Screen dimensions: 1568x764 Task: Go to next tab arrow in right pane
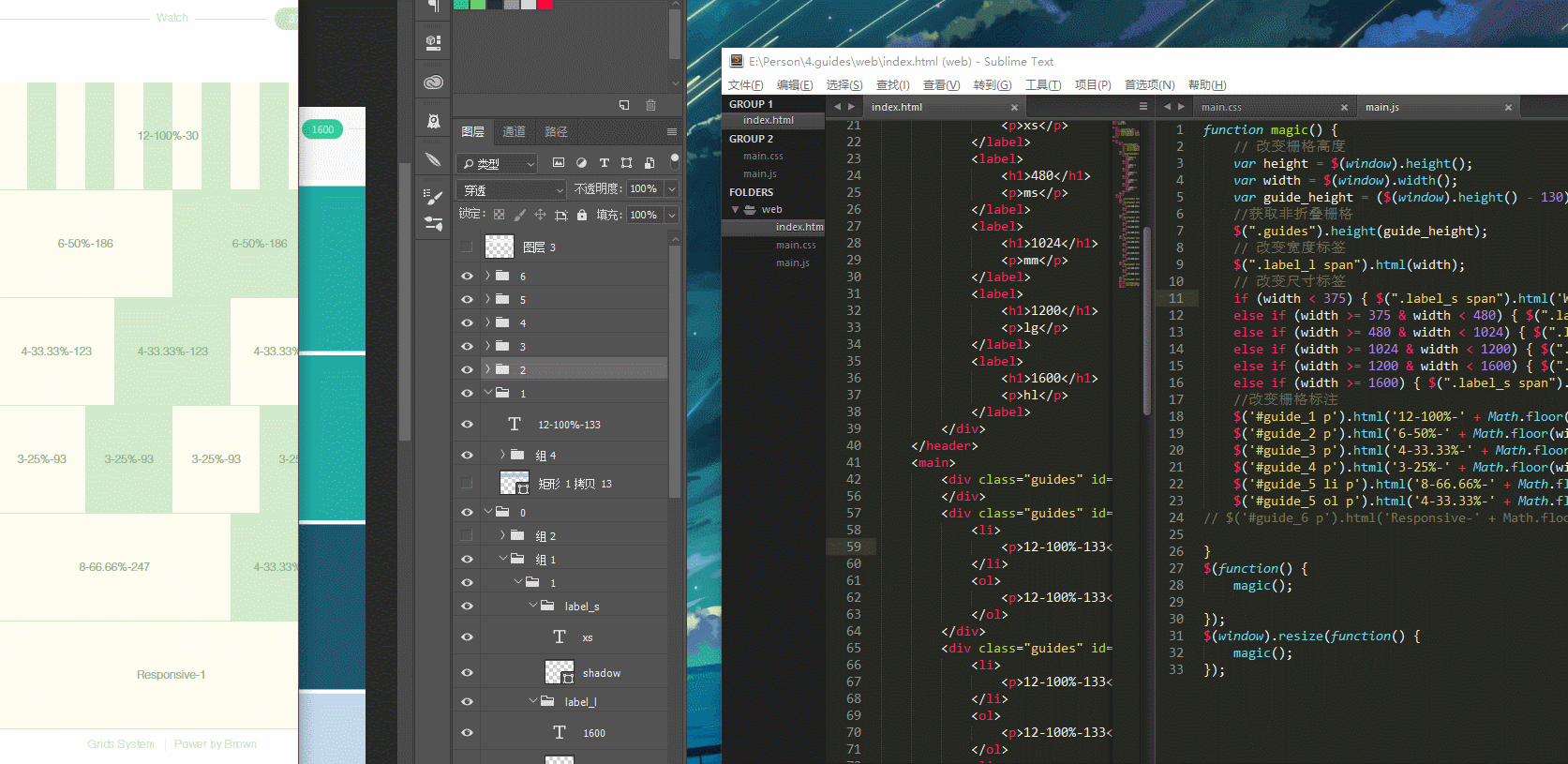(1181, 107)
